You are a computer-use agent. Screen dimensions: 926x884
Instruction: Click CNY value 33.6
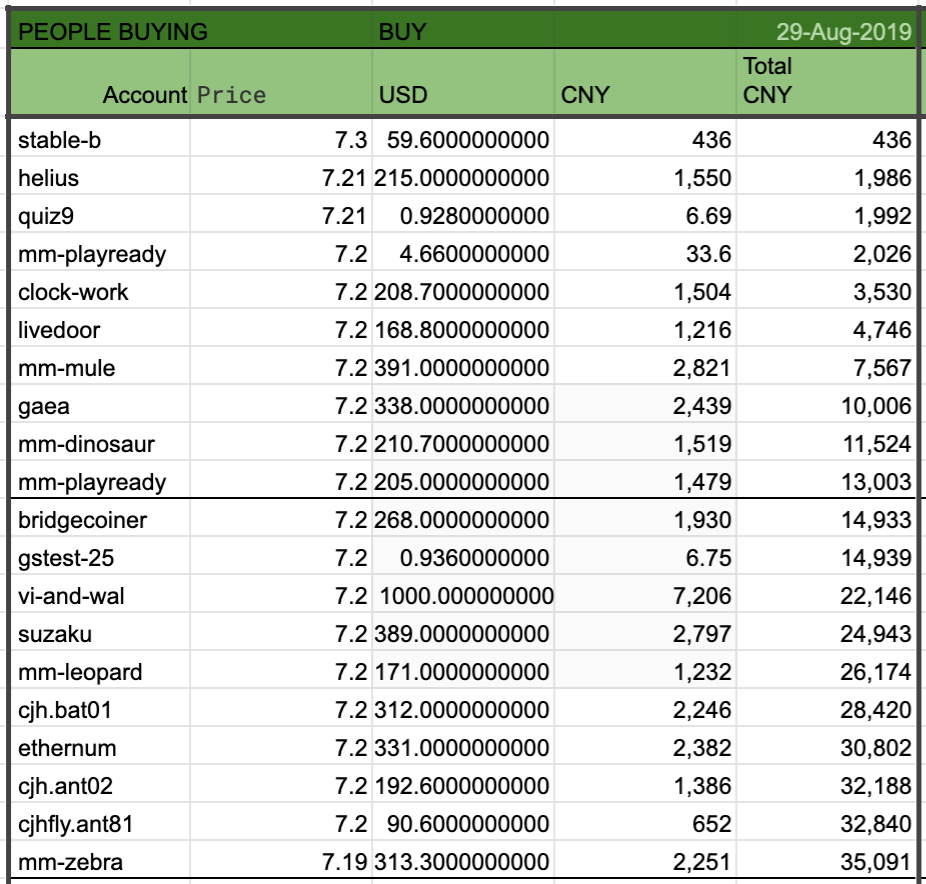click(645, 254)
